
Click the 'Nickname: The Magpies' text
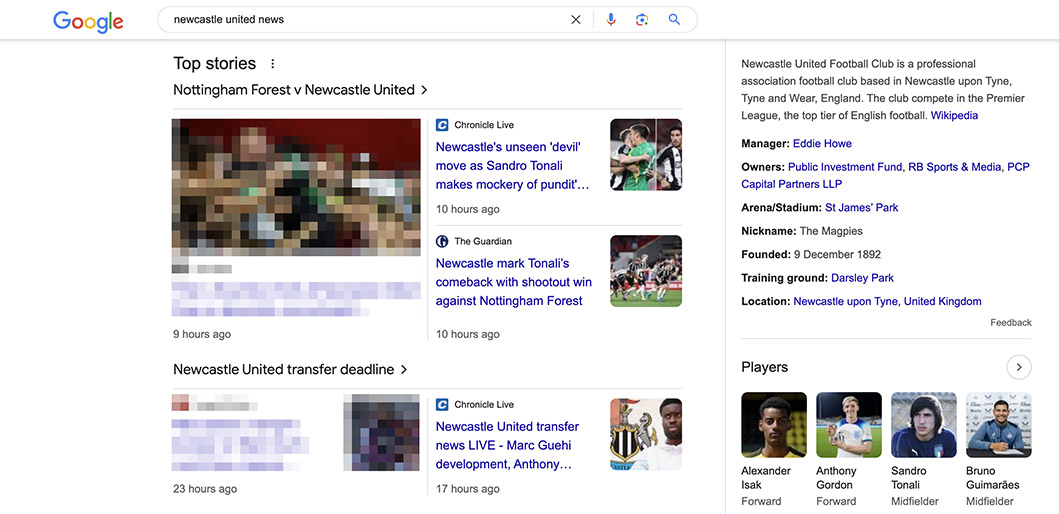[x=802, y=231]
